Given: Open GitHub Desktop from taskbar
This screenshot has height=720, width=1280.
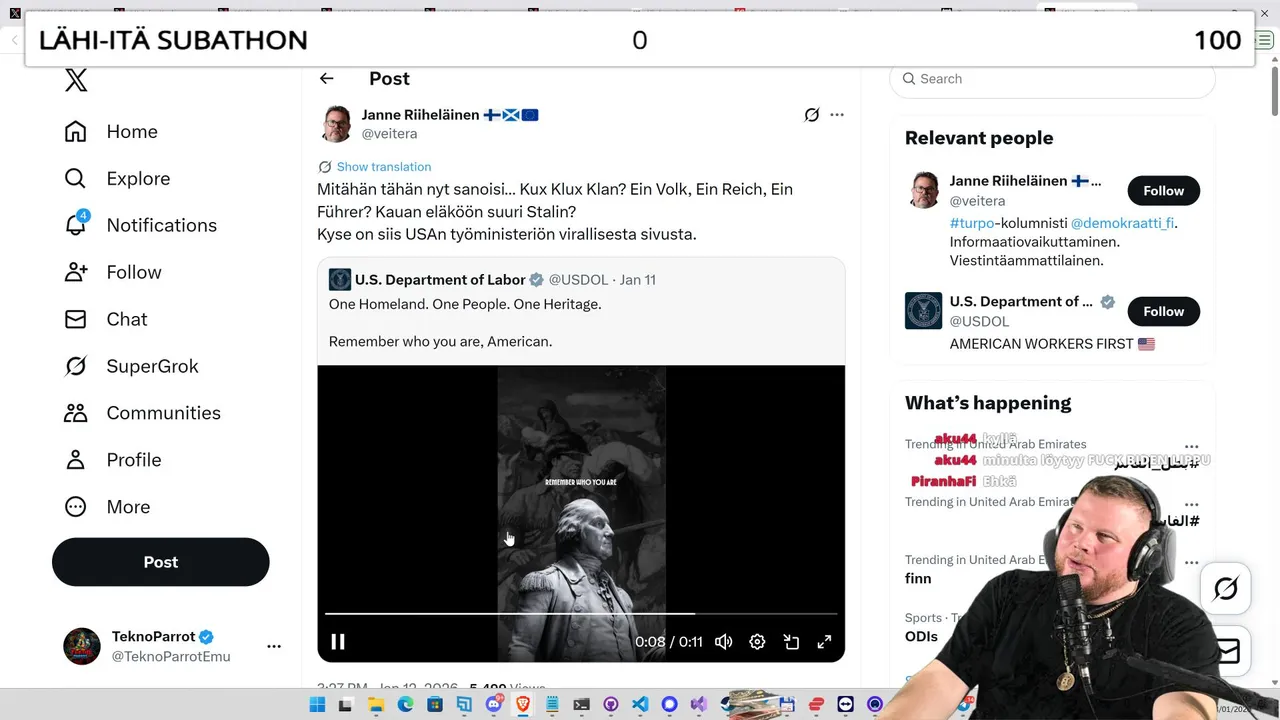Looking at the screenshot, I should 611,705.
